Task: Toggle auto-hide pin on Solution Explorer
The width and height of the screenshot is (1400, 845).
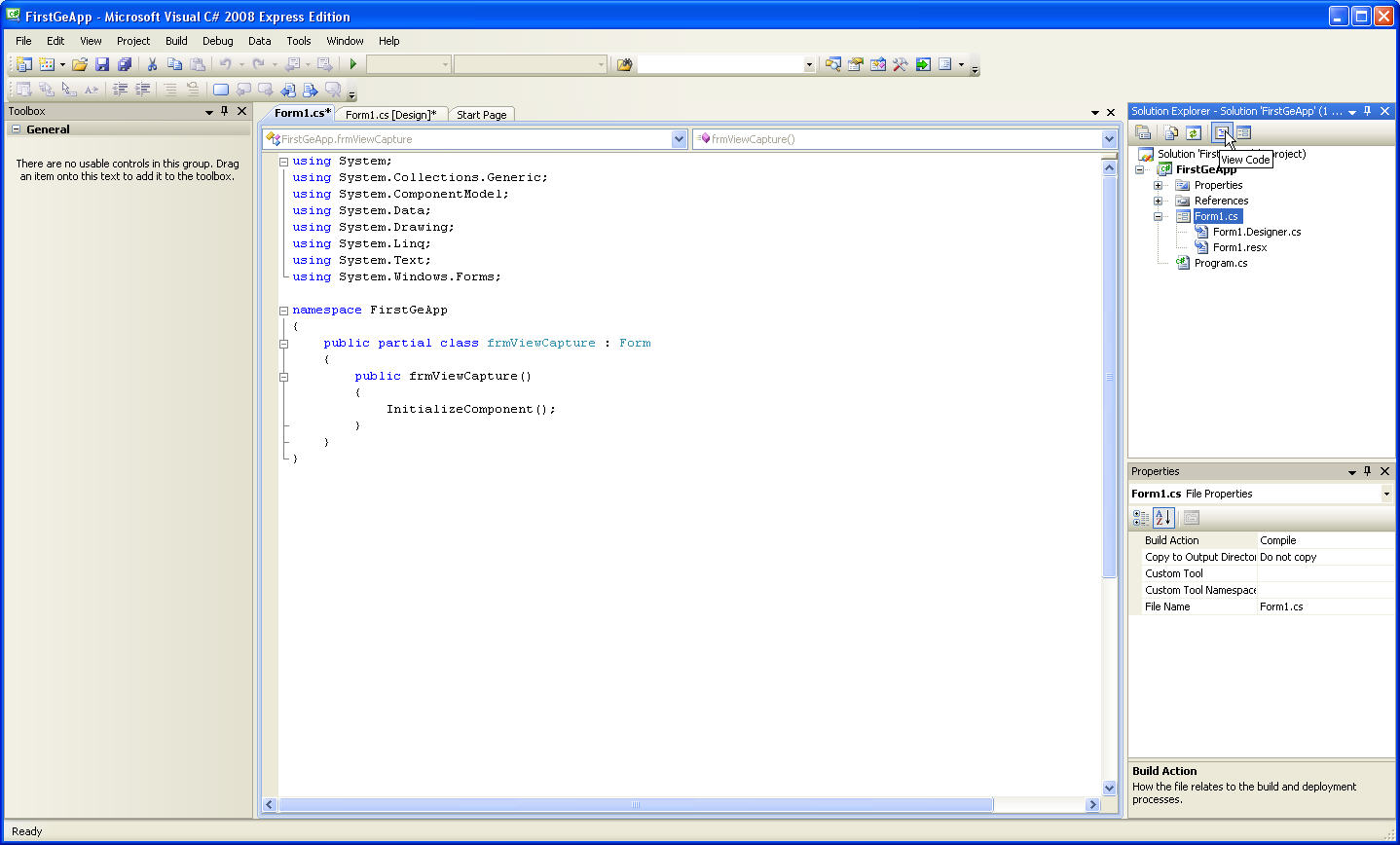Action: (1368, 111)
